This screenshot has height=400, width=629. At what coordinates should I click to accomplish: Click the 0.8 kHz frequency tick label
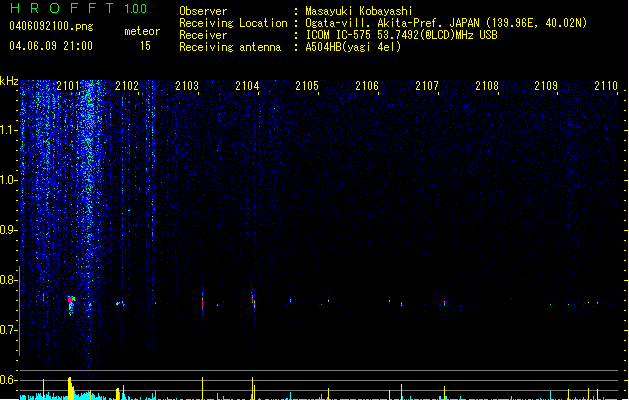8,280
